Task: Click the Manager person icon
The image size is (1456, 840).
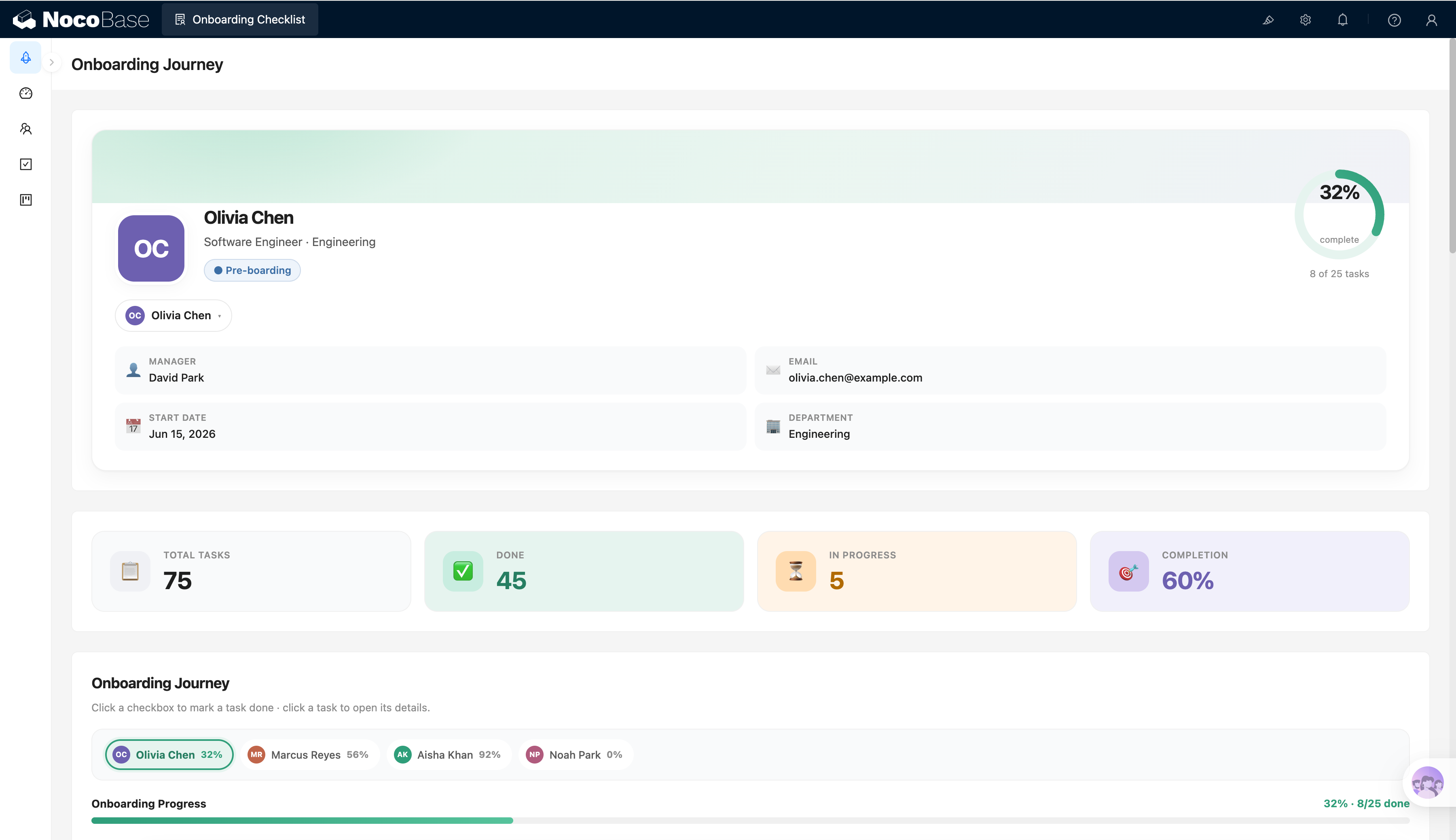Action: (x=133, y=370)
